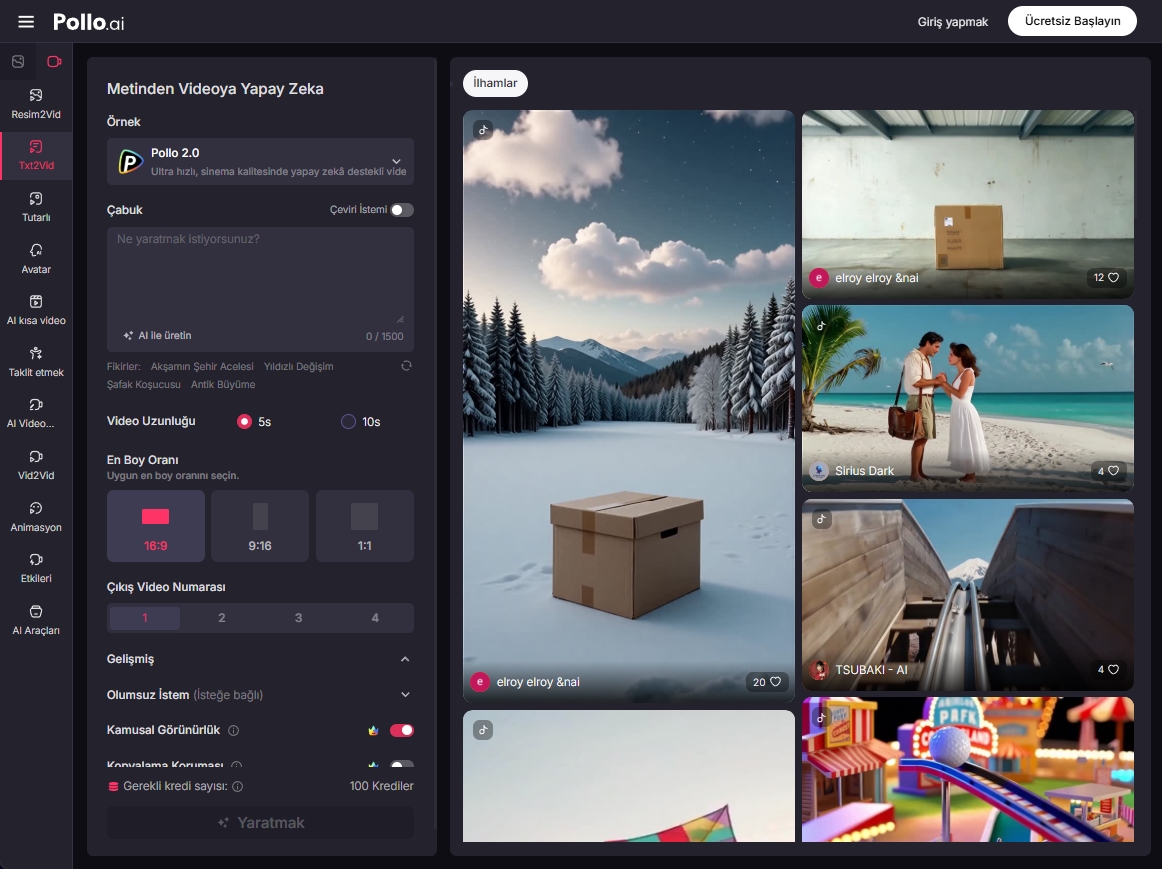Disable the Kamusal Görünürlük switch
Viewport: 1162px width, 869px height.
pos(401,731)
